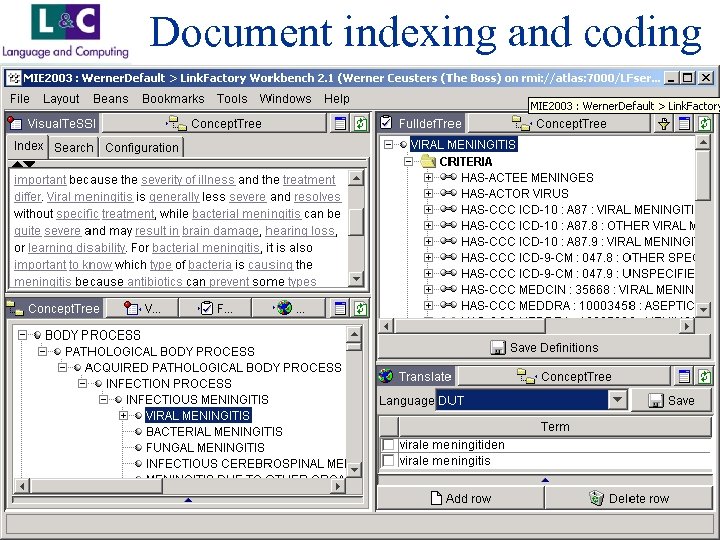Expand the VIRAL MENINGITIS node in ConceptTree
Image resolution: width=720 pixels, height=540 pixels.
click(123, 416)
